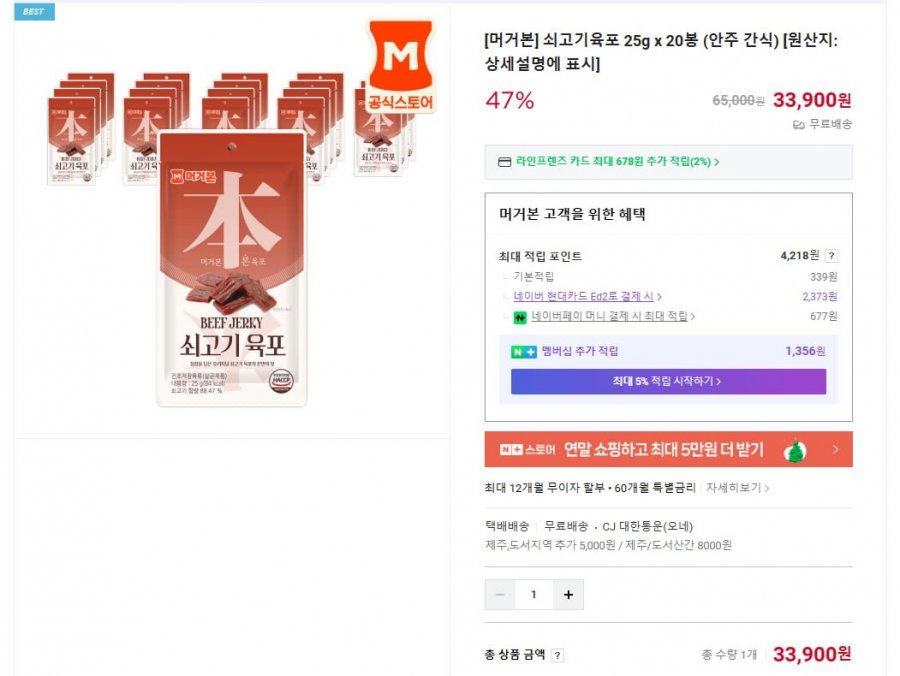Image resolution: width=900 pixels, height=676 pixels.
Task: Click the blue BEST label badge
Action: click(34, 11)
